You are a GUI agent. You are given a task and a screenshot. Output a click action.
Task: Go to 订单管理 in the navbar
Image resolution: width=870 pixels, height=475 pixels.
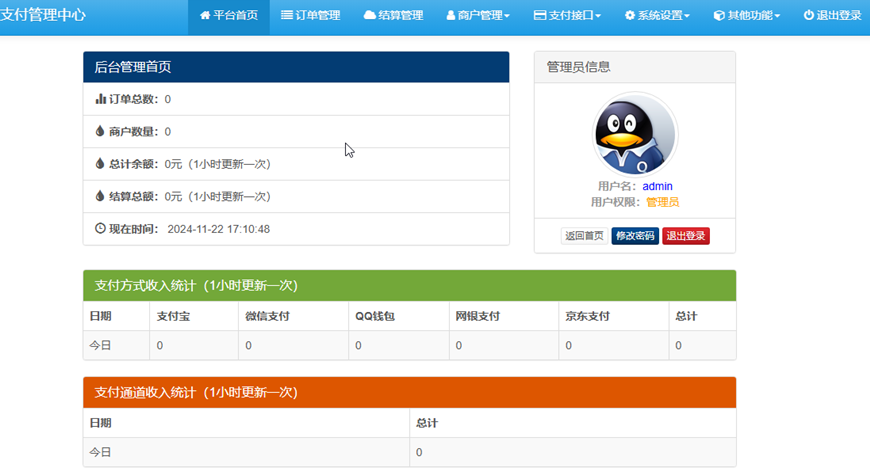311,16
